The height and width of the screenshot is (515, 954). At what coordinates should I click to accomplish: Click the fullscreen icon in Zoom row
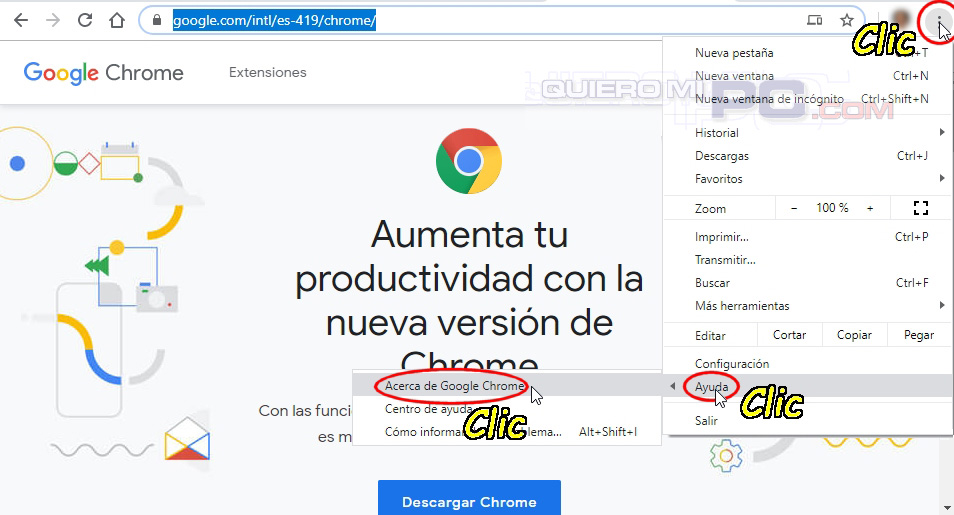pos(921,208)
